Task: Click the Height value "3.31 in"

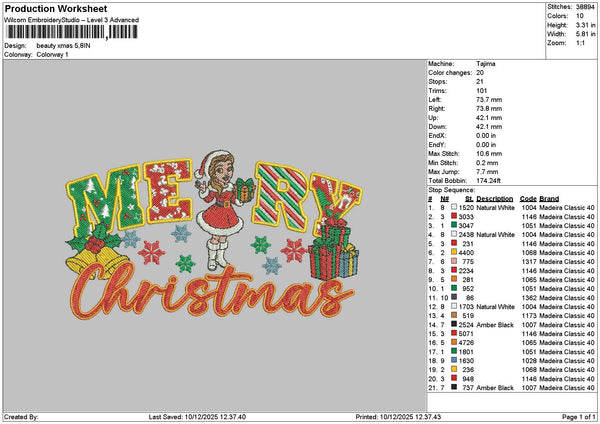Action: click(x=585, y=25)
